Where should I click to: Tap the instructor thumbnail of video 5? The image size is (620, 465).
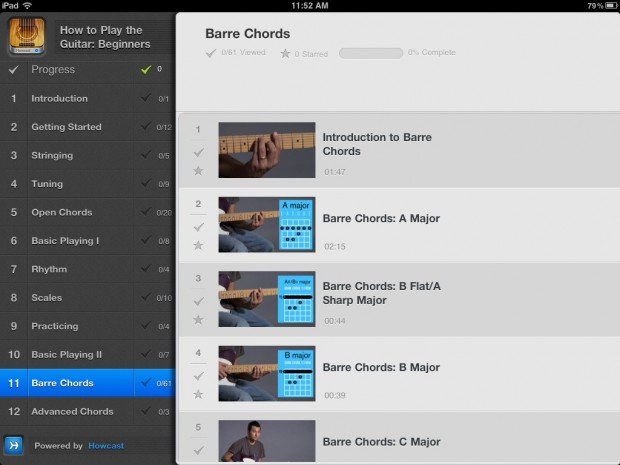coord(267,441)
